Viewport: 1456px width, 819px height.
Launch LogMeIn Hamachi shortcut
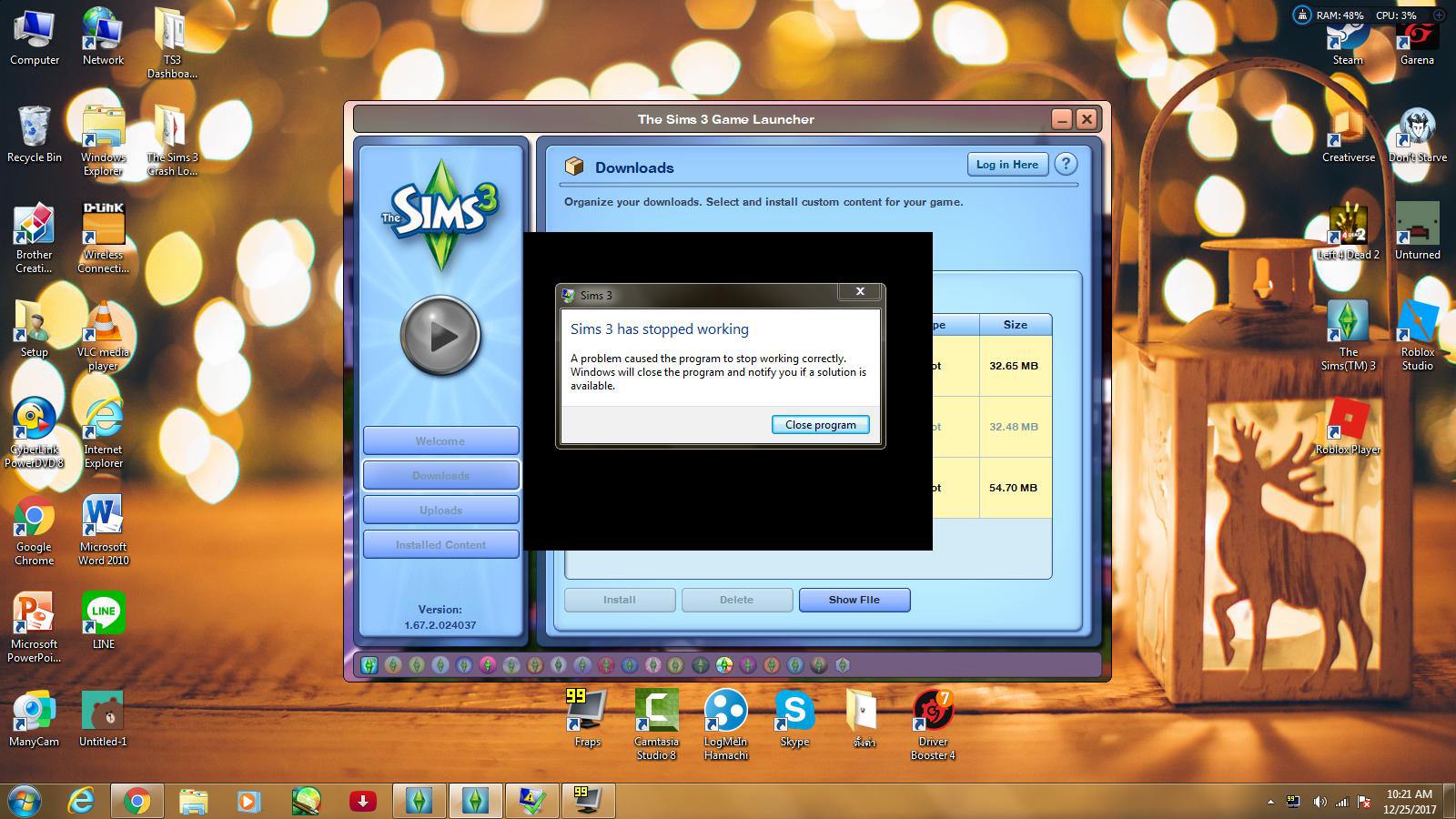tap(725, 725)
